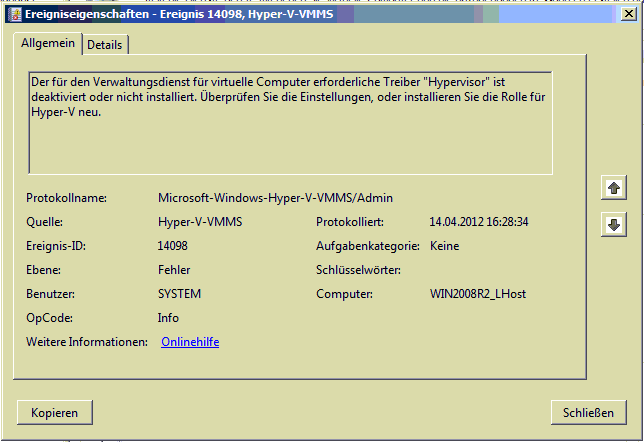Select the Ereignis-ID value 14098
Viewport: 644px width, 442px height.
[x=172, y=246]
